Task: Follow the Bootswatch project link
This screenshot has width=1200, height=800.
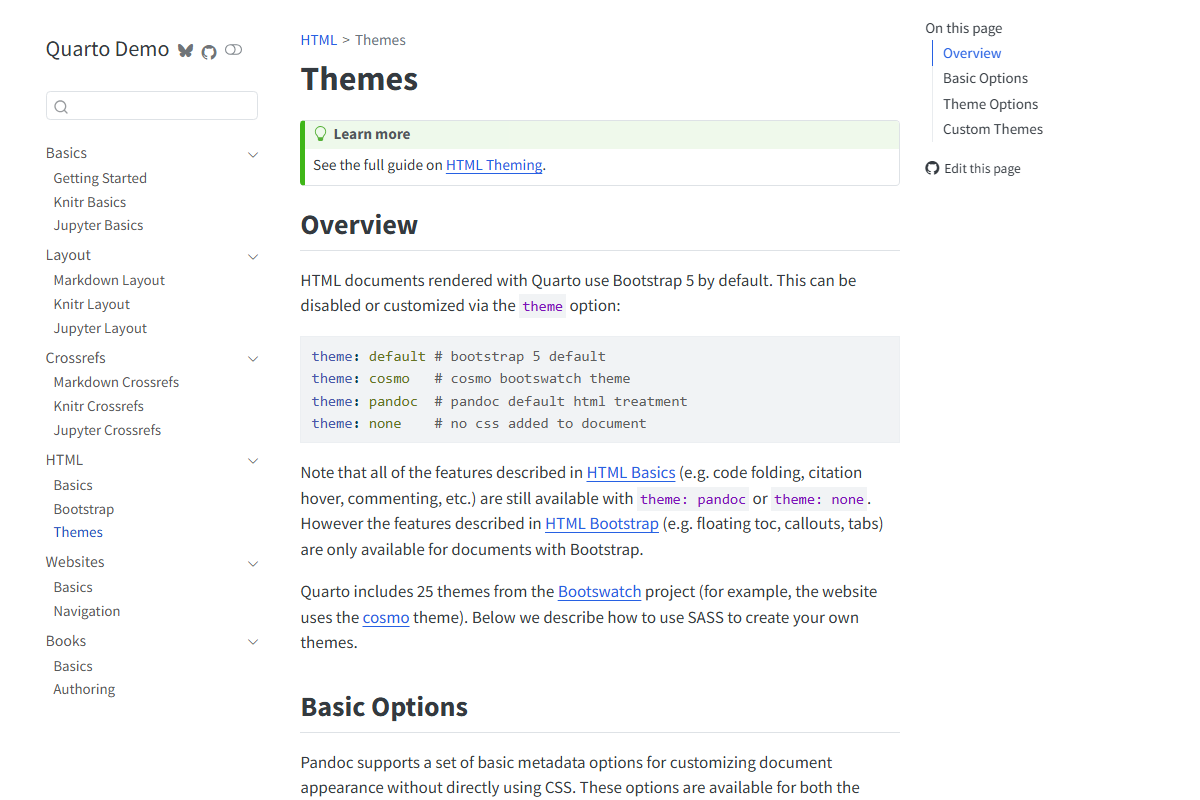Action: (x=599, y=591)
